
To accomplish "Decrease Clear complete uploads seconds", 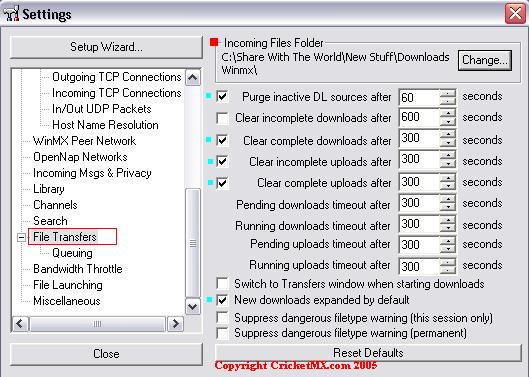I will tap(448, 186).
